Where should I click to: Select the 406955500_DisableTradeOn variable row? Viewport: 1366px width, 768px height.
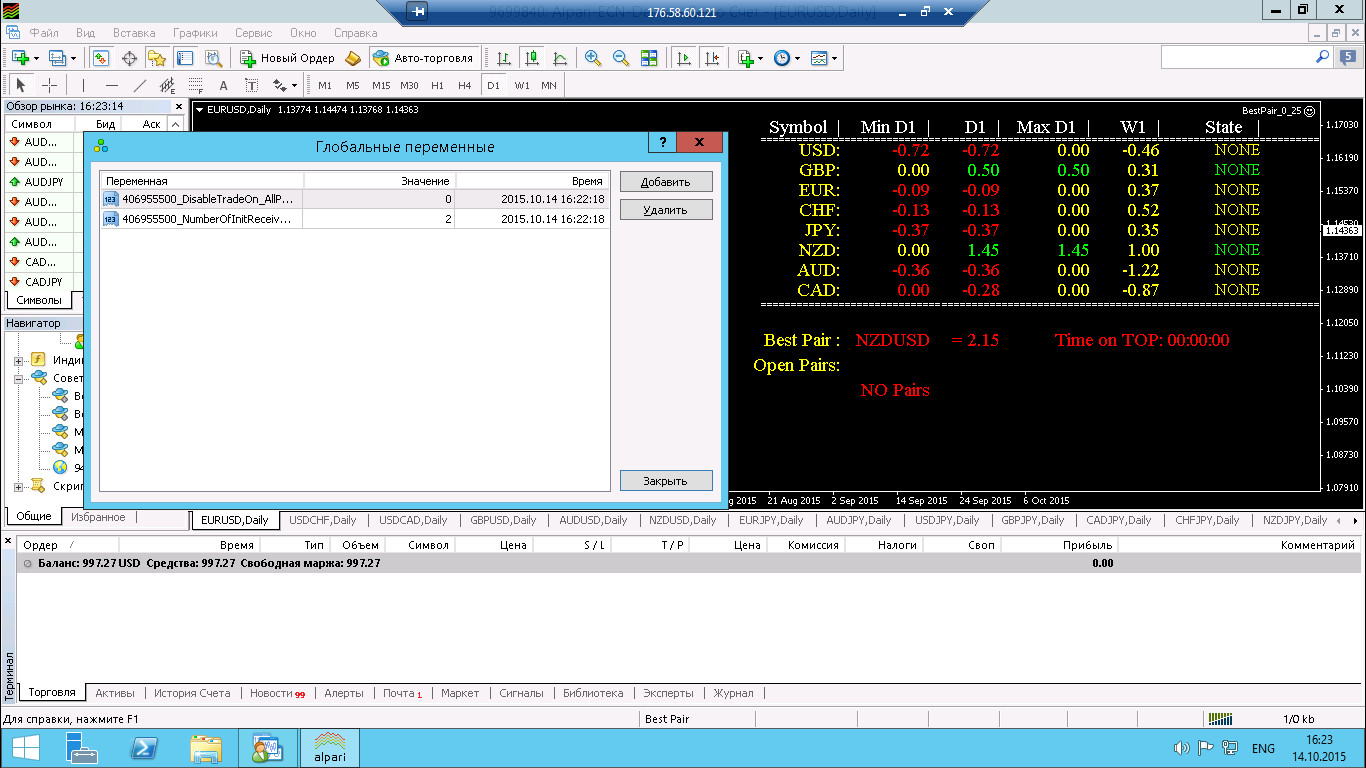click(x=354, y=199)
